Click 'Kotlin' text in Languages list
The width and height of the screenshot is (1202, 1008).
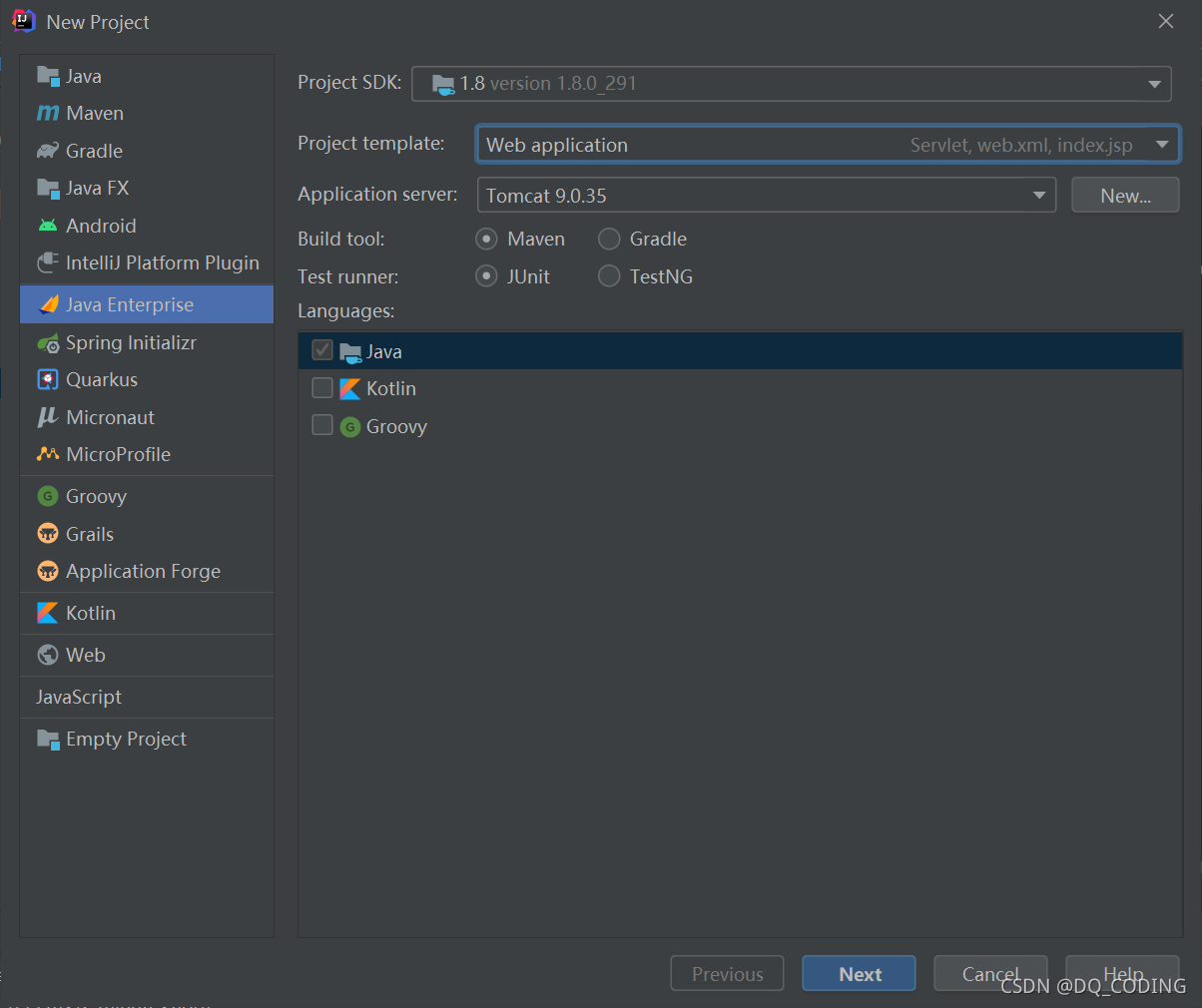[x=391, y=389]
